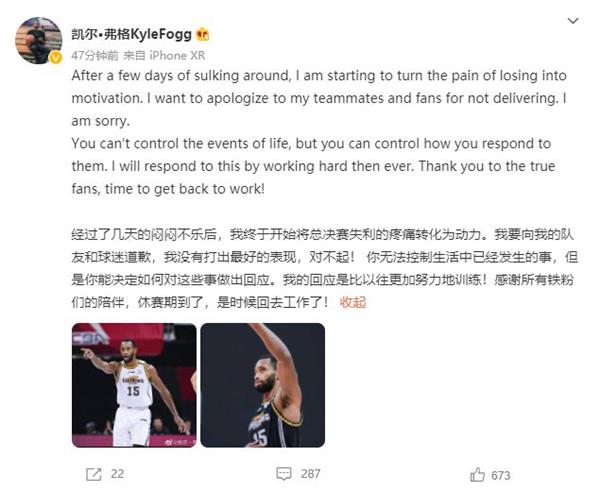Screen dimensions: 600x491
Task: Open the 凯尔·弗格KyleFogg username link
Action: point(131,34)
